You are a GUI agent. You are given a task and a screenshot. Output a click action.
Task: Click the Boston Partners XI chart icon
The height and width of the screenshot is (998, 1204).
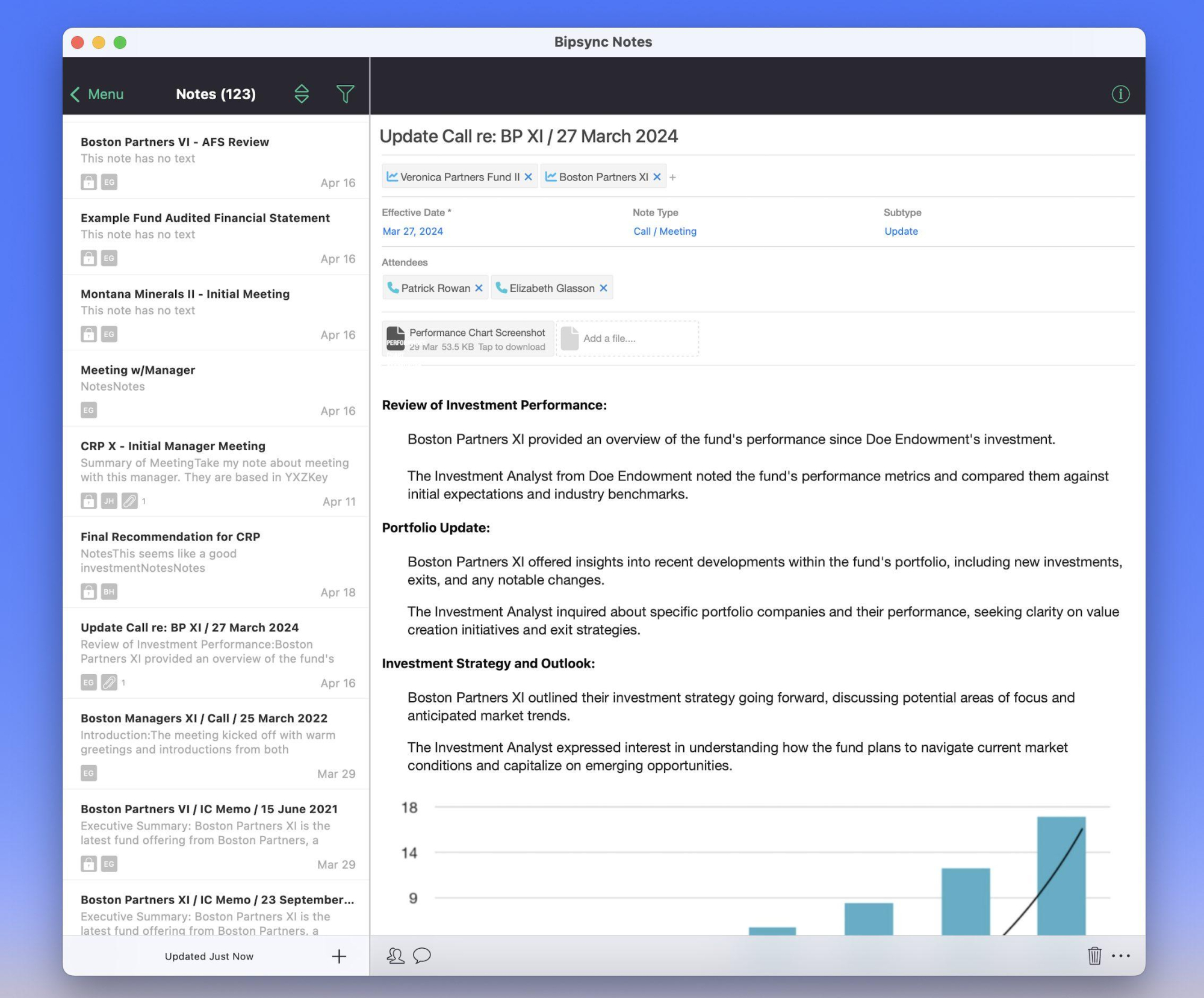point(550,176)
